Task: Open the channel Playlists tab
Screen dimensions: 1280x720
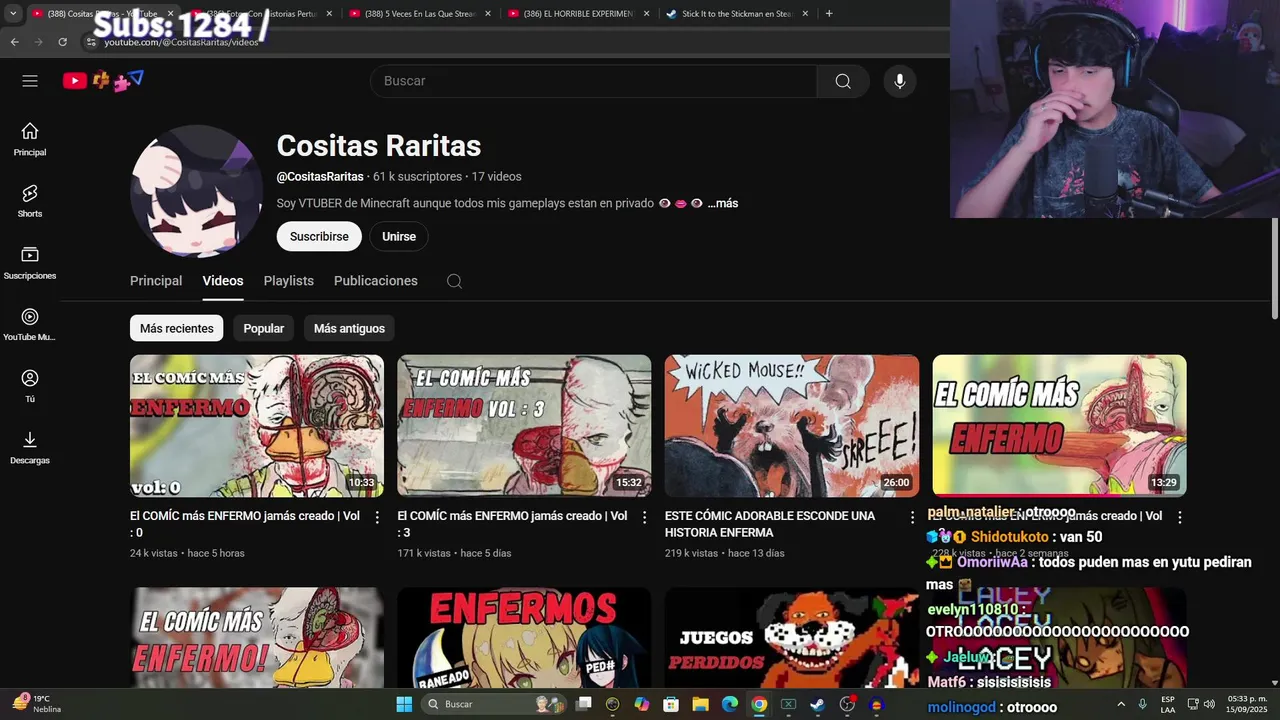Action: pos(289,281)
